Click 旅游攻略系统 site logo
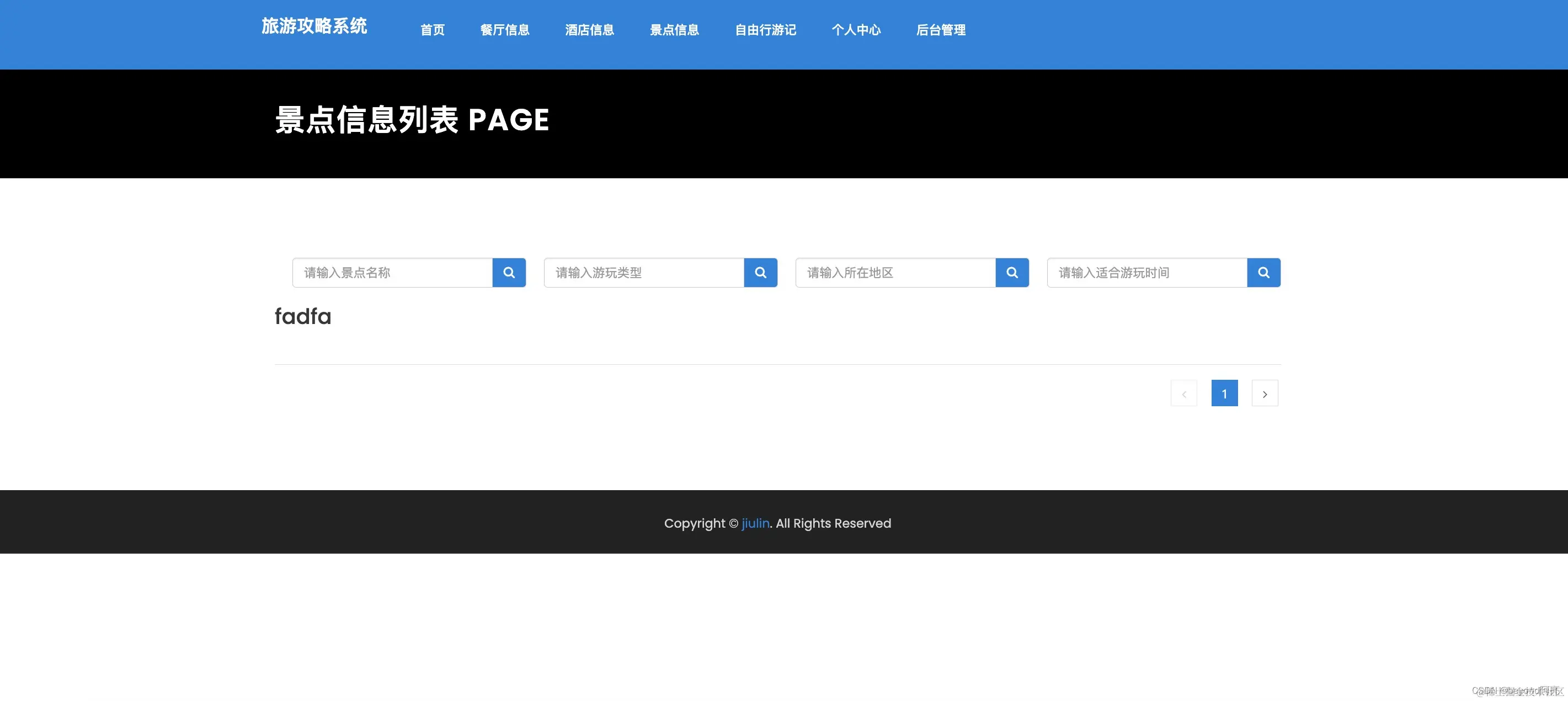1568x701 pixels. (x=314, y=26)
